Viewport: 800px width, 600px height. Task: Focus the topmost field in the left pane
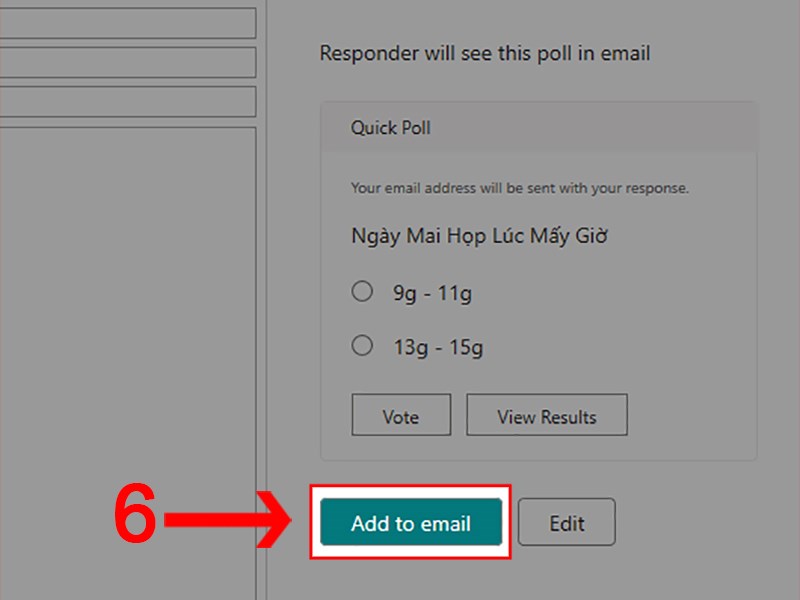click(x=127, y=23)
